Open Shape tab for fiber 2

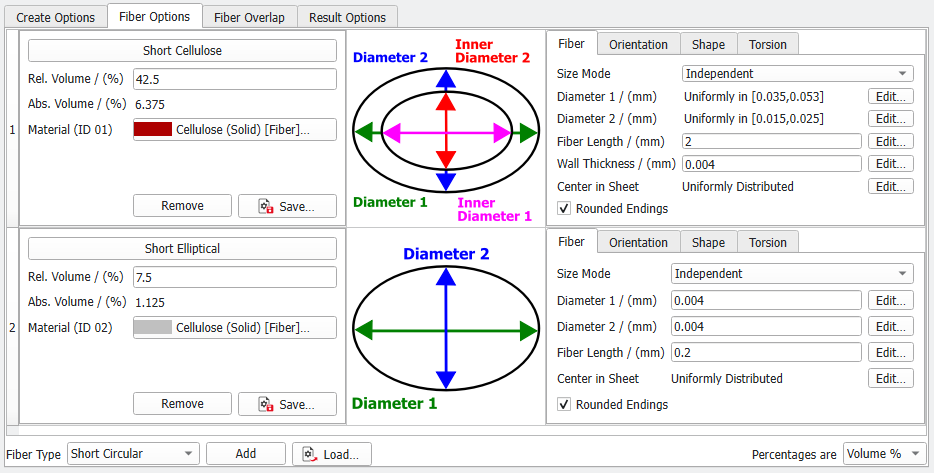708,242
